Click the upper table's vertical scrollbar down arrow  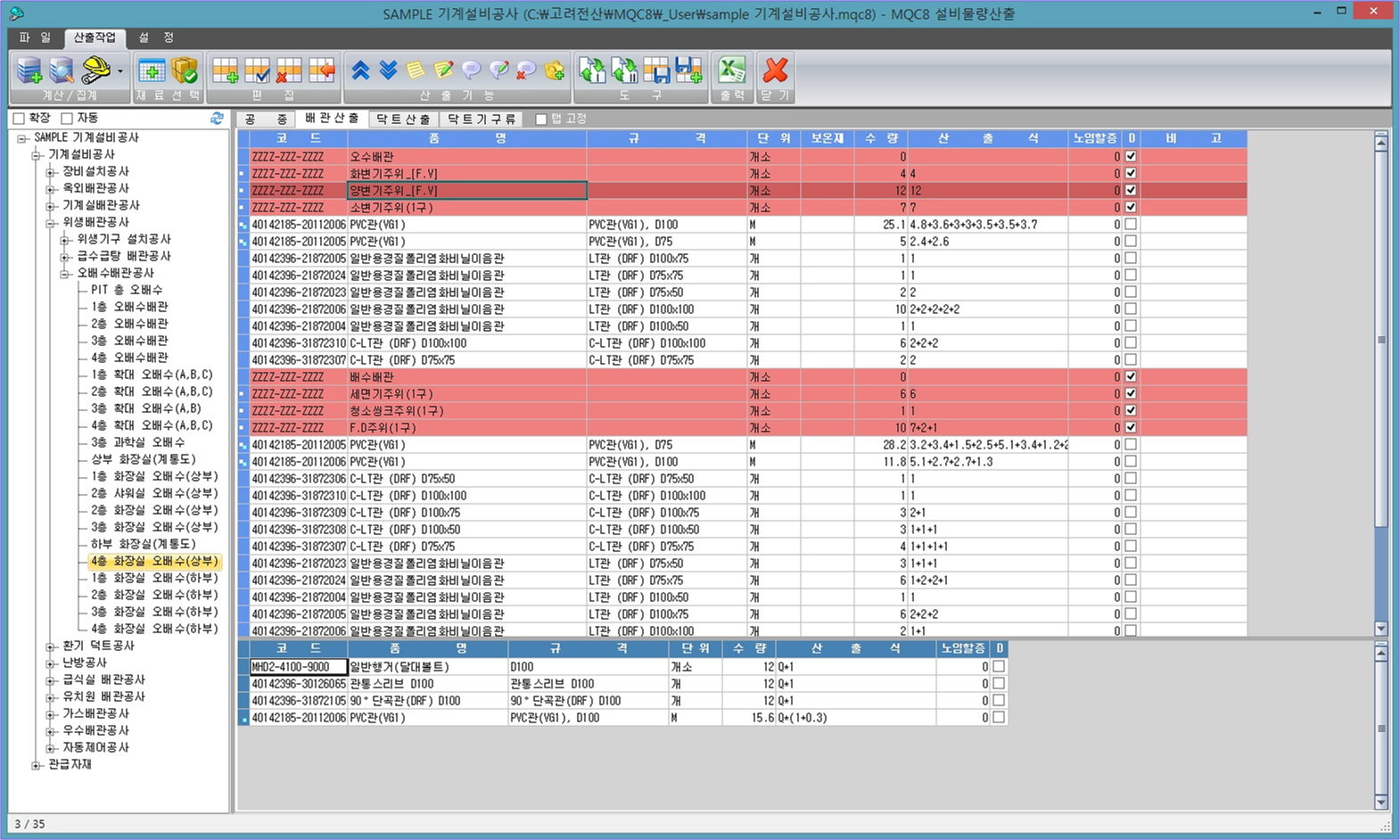point(1380,629)
